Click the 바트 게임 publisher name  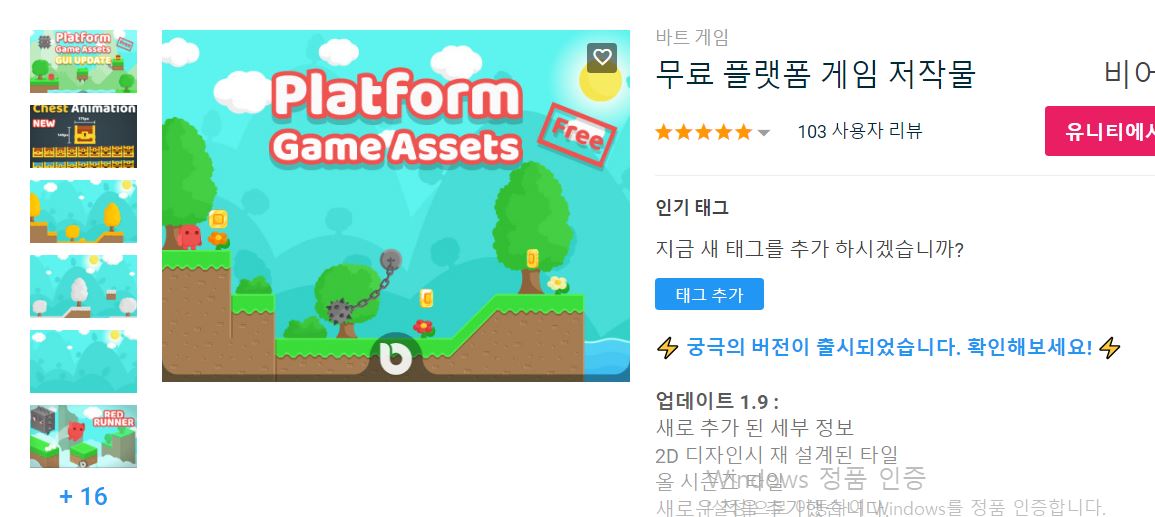(x=692, y=37)
